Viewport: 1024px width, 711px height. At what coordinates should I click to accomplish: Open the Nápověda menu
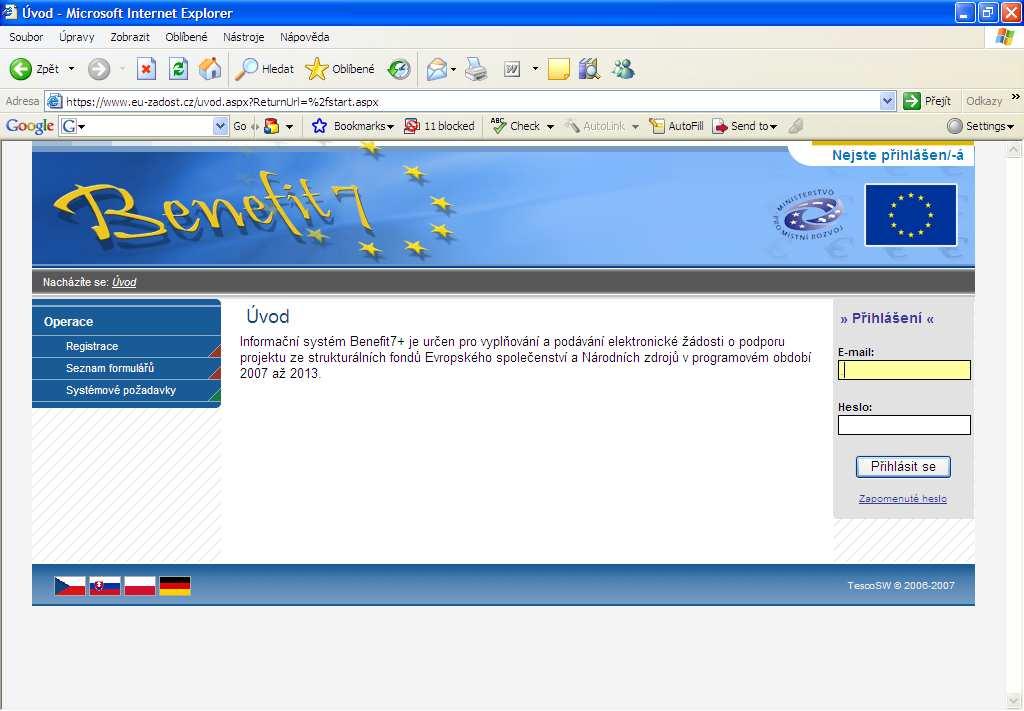304,37
